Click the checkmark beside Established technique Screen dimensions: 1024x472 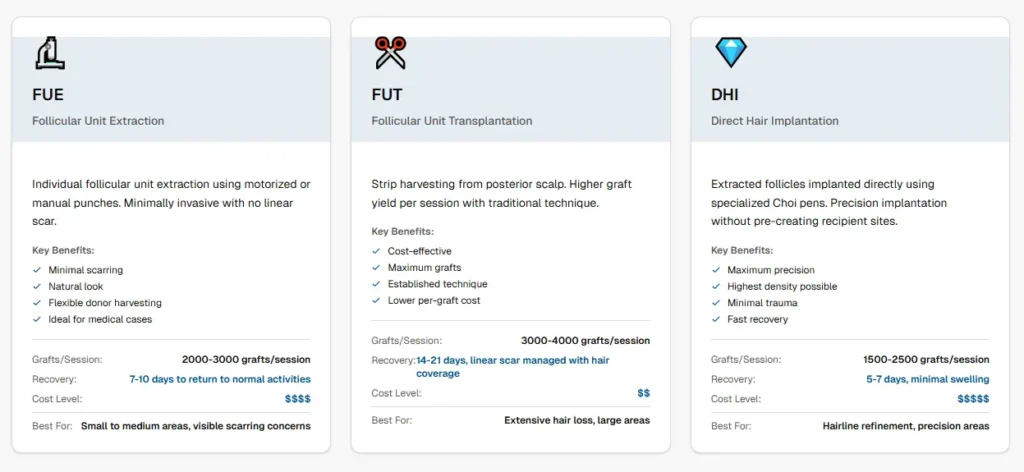tap(376, 284)
